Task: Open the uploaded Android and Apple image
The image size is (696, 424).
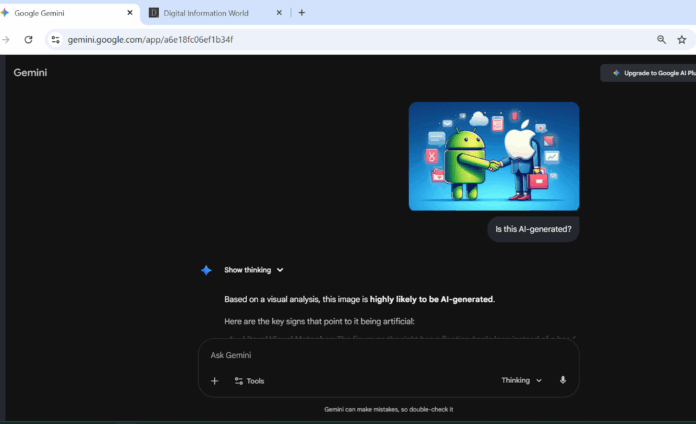Action: (494, 156)
